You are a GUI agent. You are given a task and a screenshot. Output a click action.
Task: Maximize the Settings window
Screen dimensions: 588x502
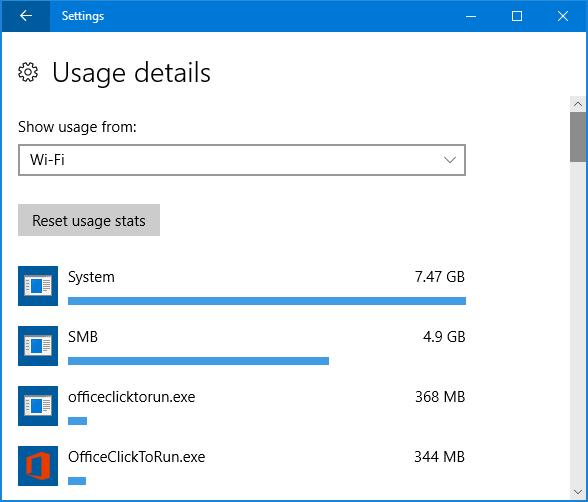517,16
